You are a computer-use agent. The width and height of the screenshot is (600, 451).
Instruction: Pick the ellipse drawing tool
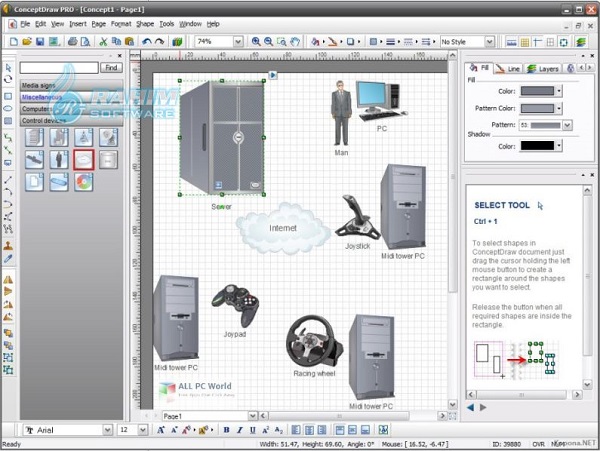pos(8,108)
